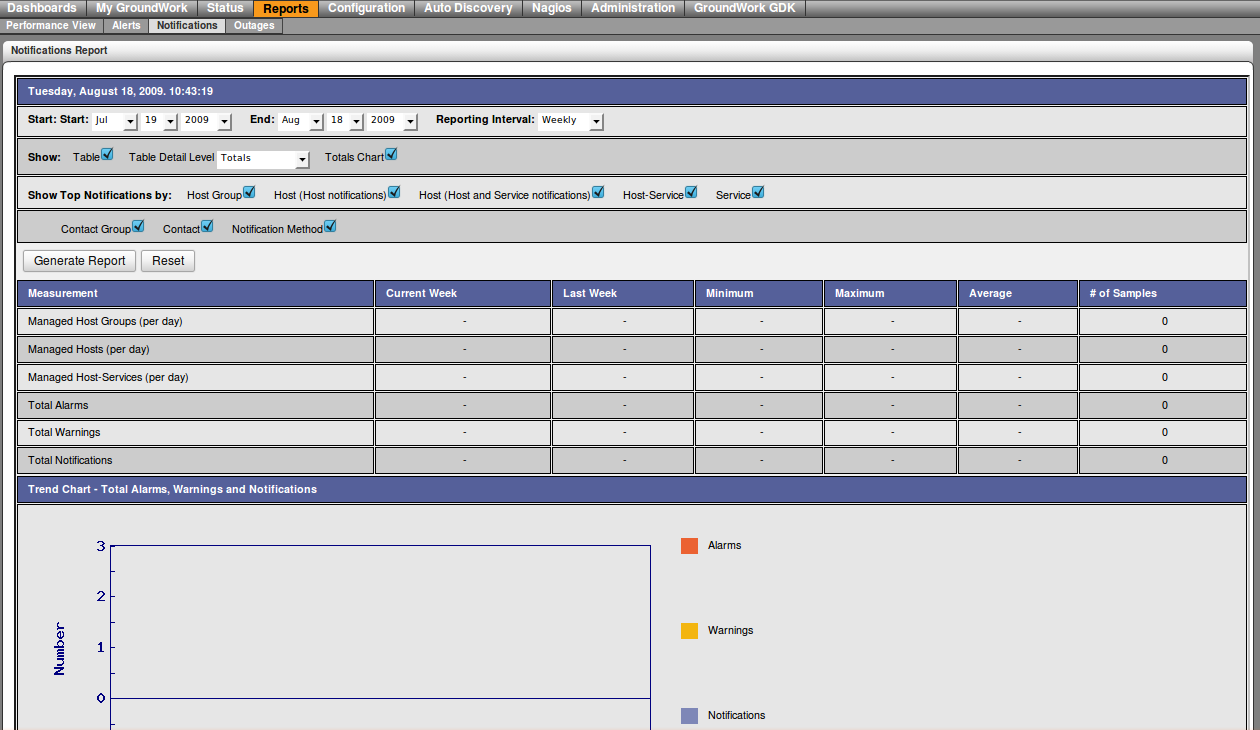This screenshot has width=1260, height=730.
Task: Switch to the Outages sub-tab
Action: click(x=254, y=26)
